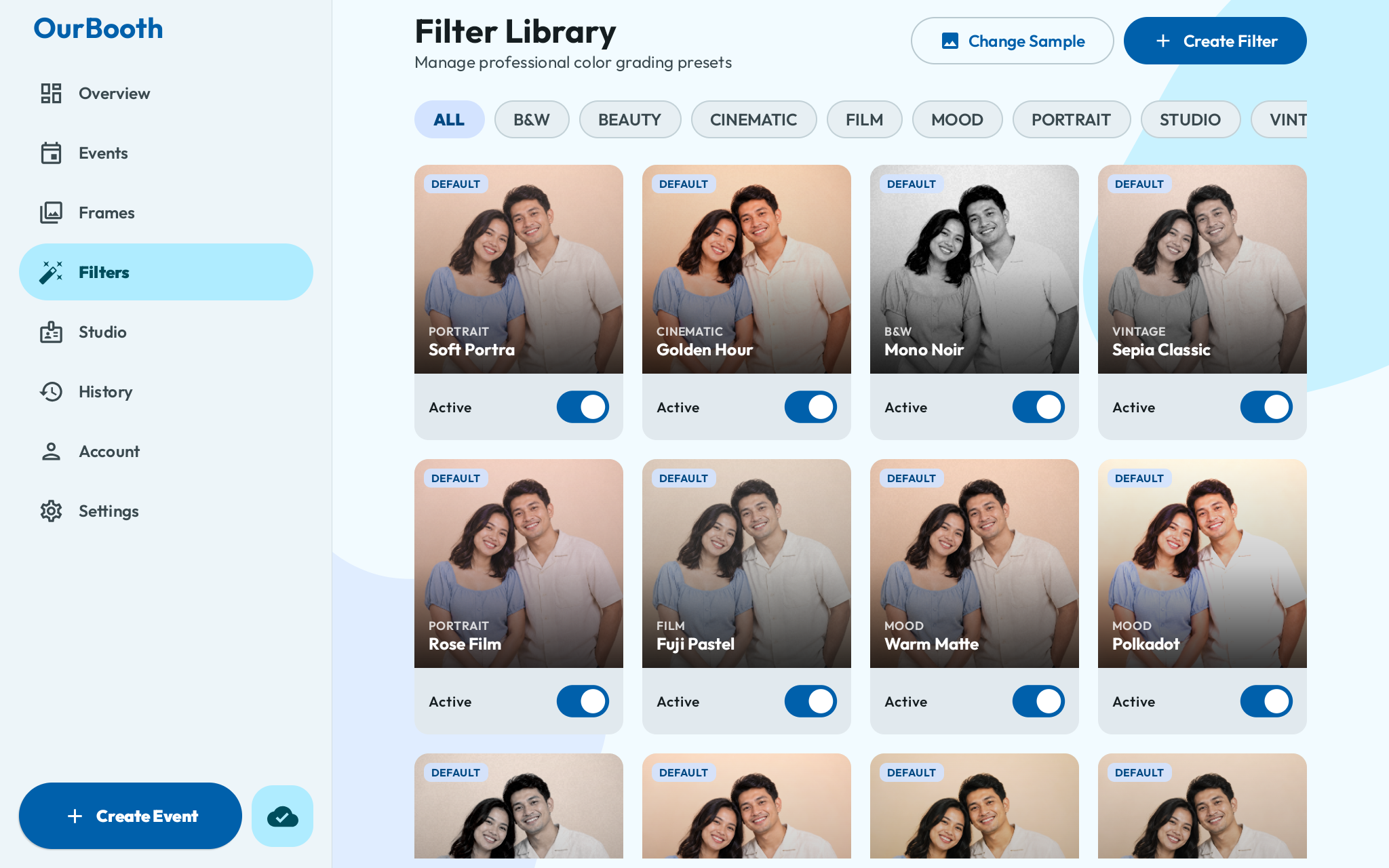Select the PORTRAIT category chip

(1072, 119)
